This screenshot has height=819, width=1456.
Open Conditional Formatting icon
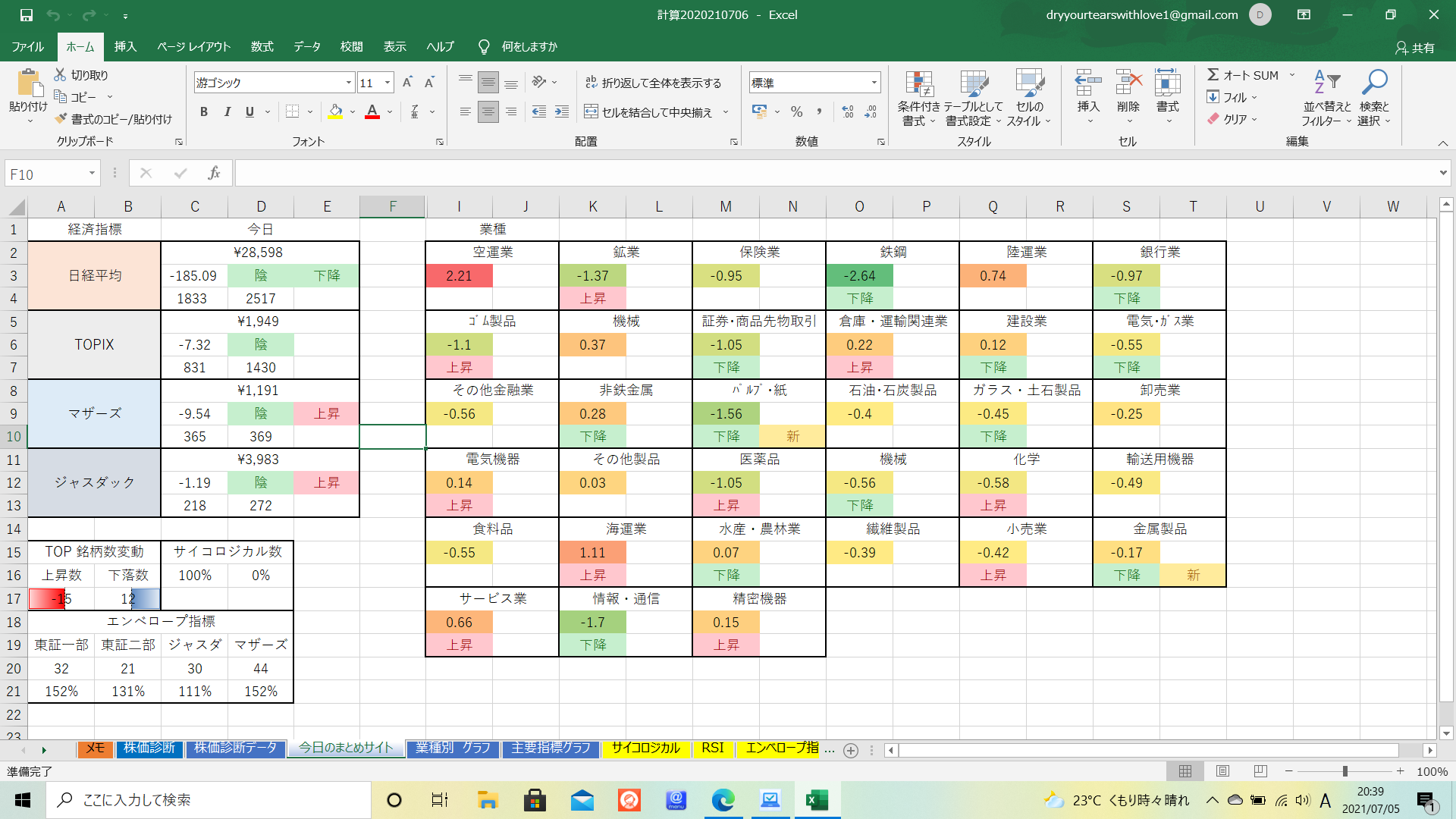(918, 85)
